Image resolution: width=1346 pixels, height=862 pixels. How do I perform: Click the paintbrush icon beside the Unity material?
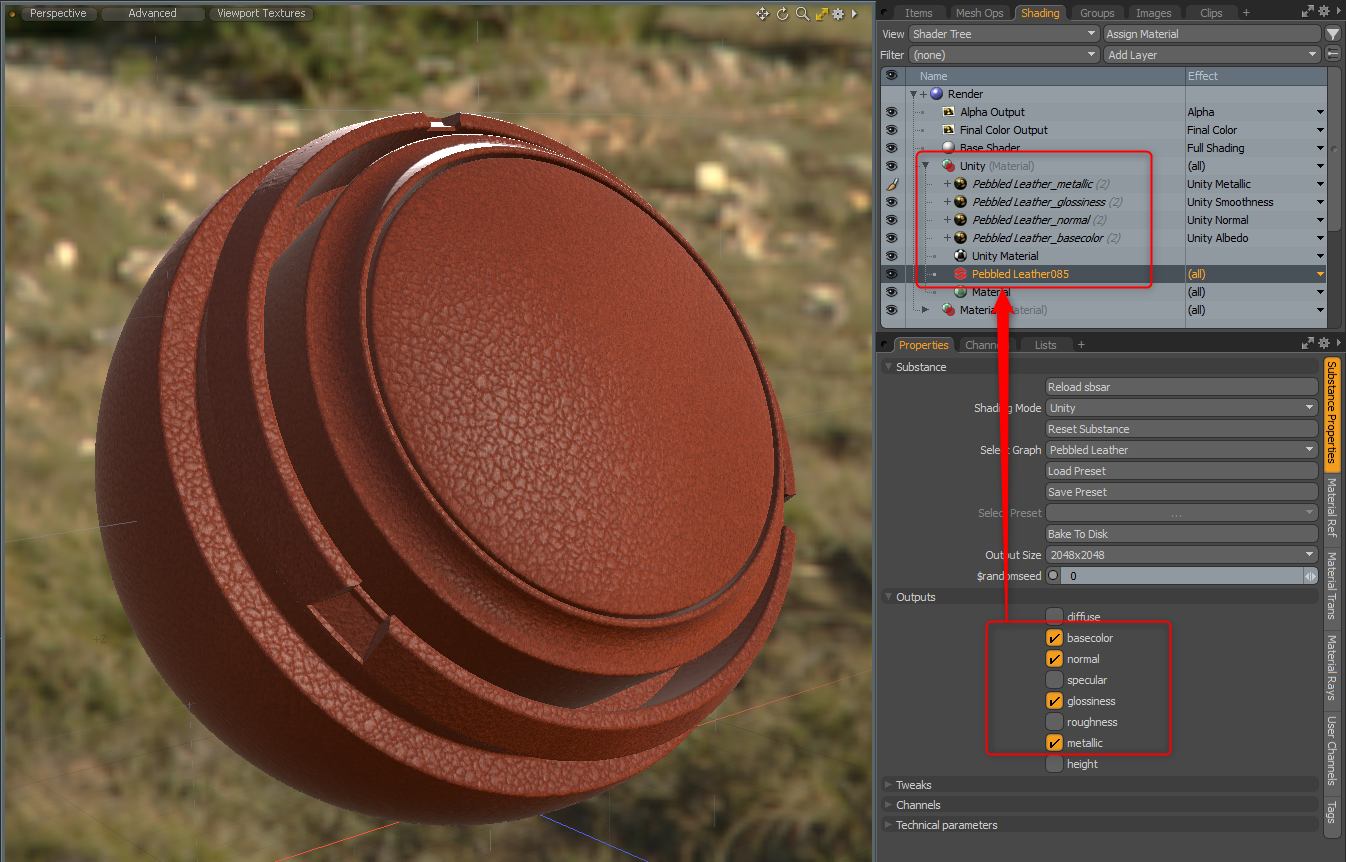point(891,183)
